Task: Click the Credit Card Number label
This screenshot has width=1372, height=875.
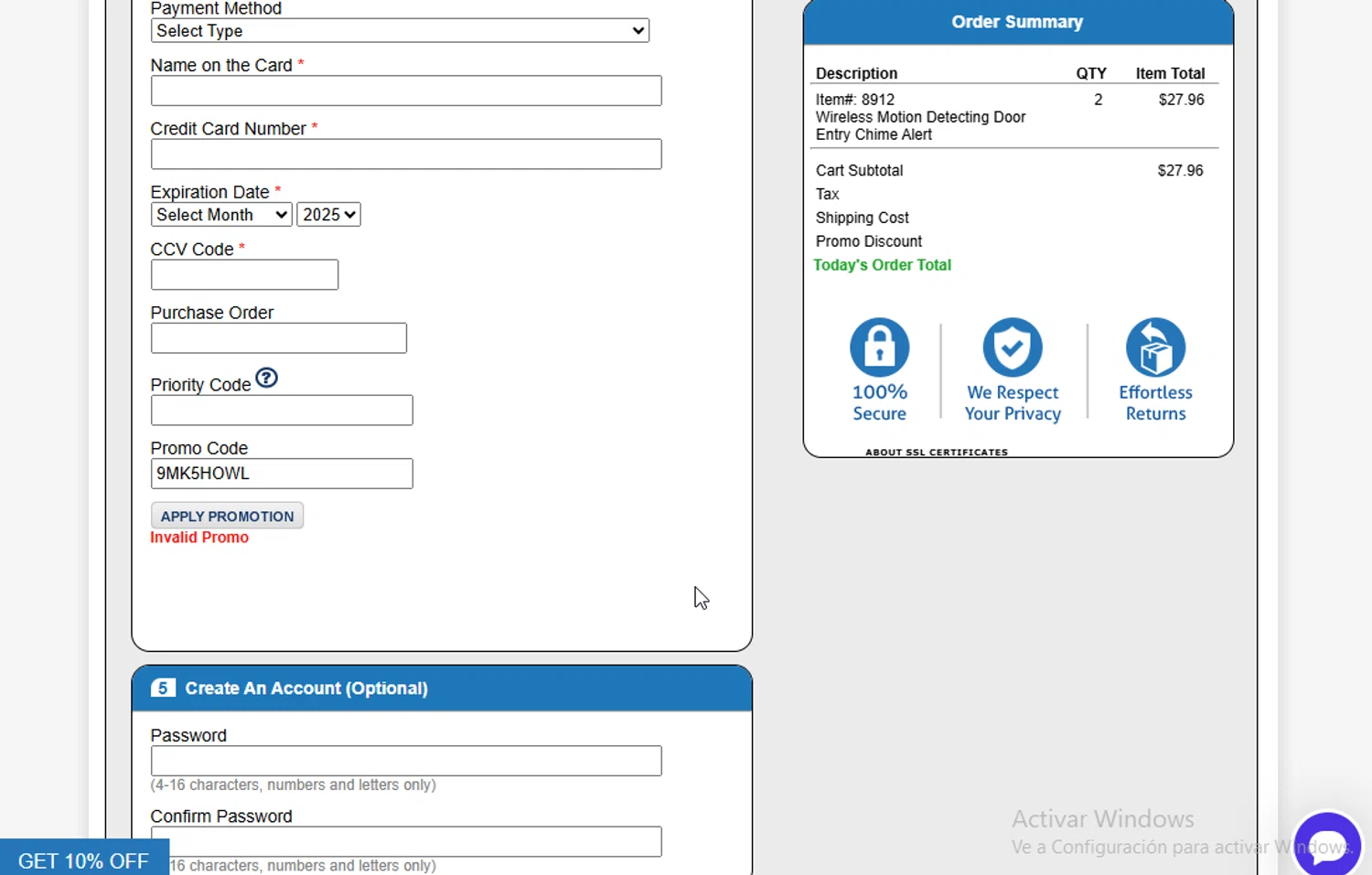Action: (x=229, y=129)
